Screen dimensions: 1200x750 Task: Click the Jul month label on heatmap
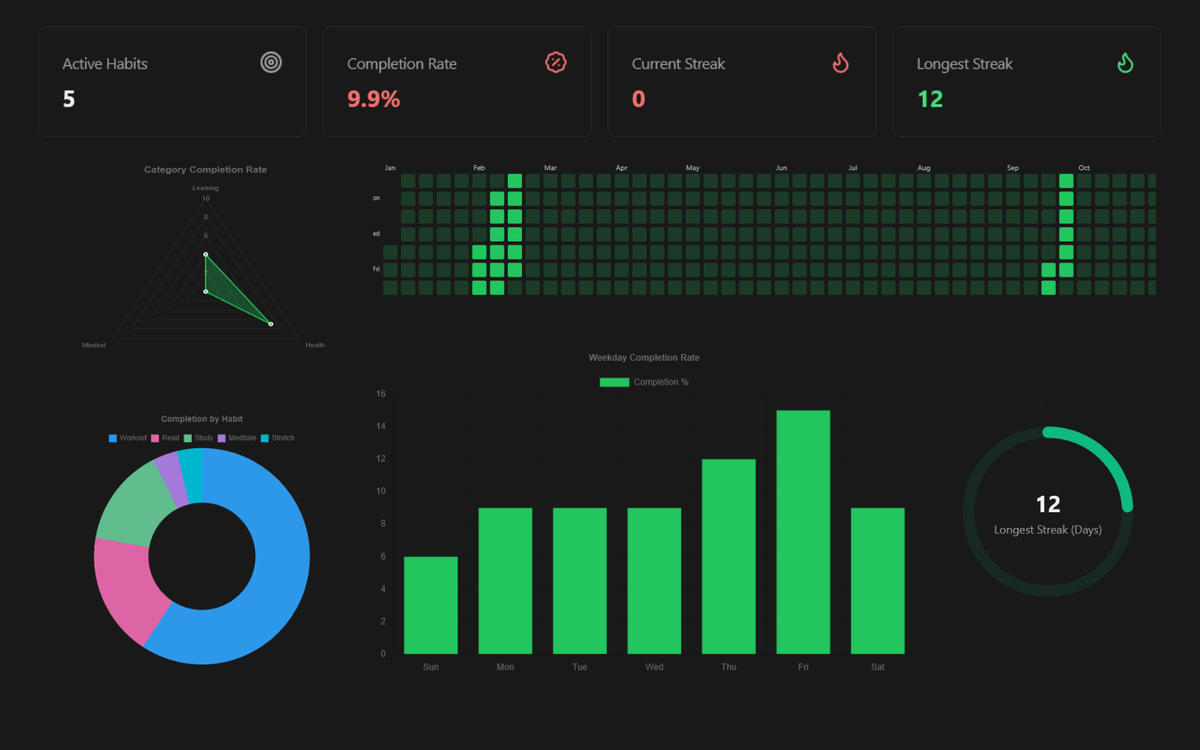(x=852, y=168)
